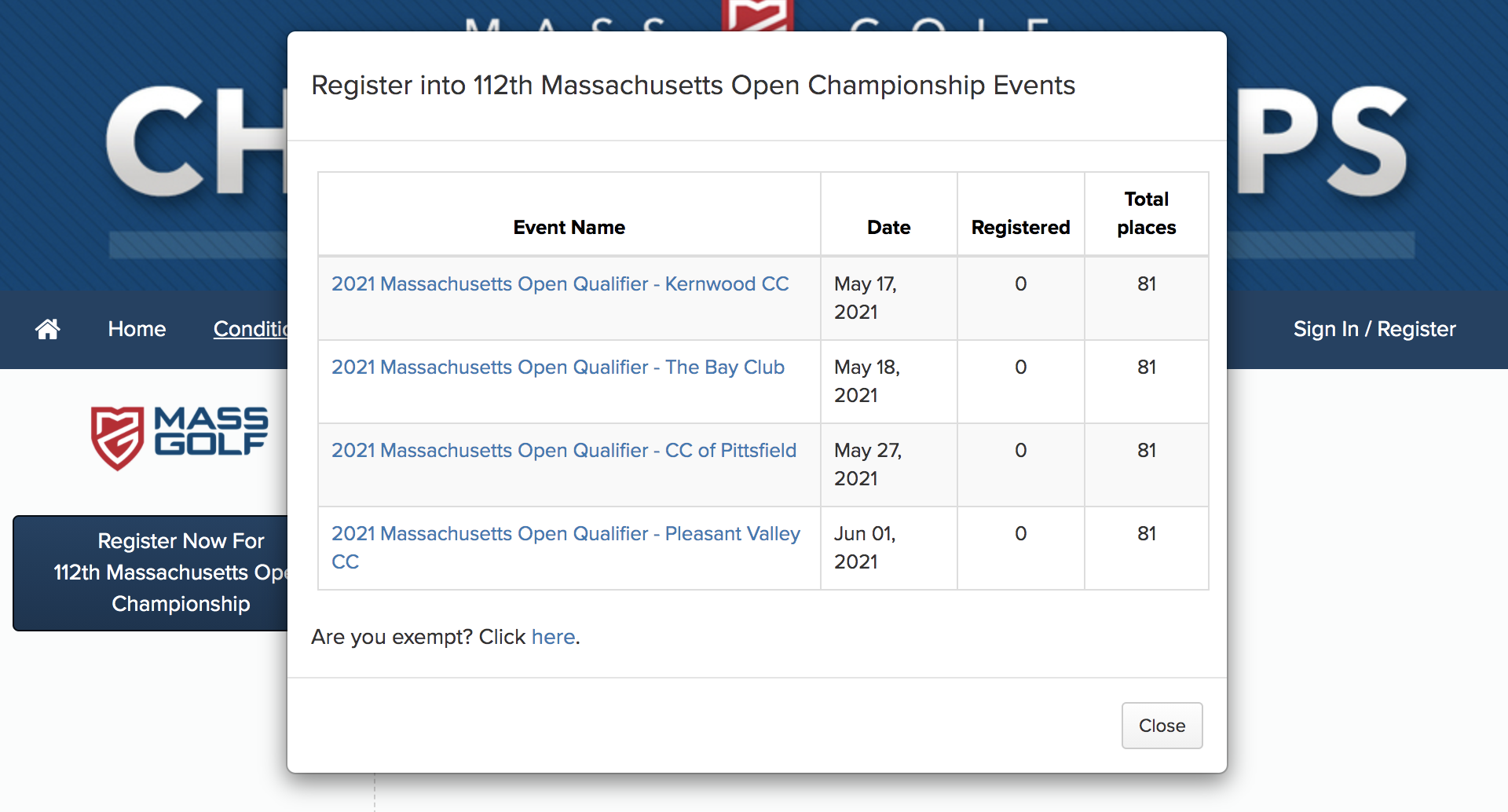Screen dimensions: 1508x812
Task: Click the Registered column header
Action: pos(1021,227)
